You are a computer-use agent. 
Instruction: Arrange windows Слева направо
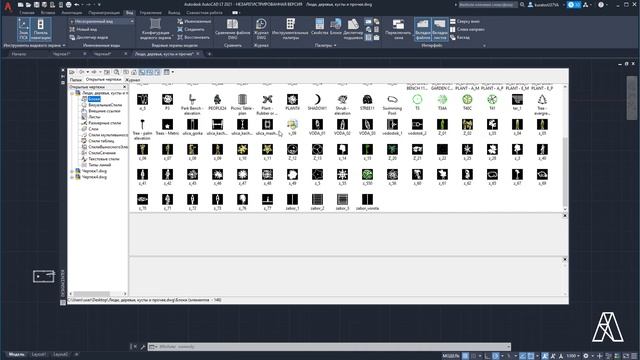click(x=467, y=29)
